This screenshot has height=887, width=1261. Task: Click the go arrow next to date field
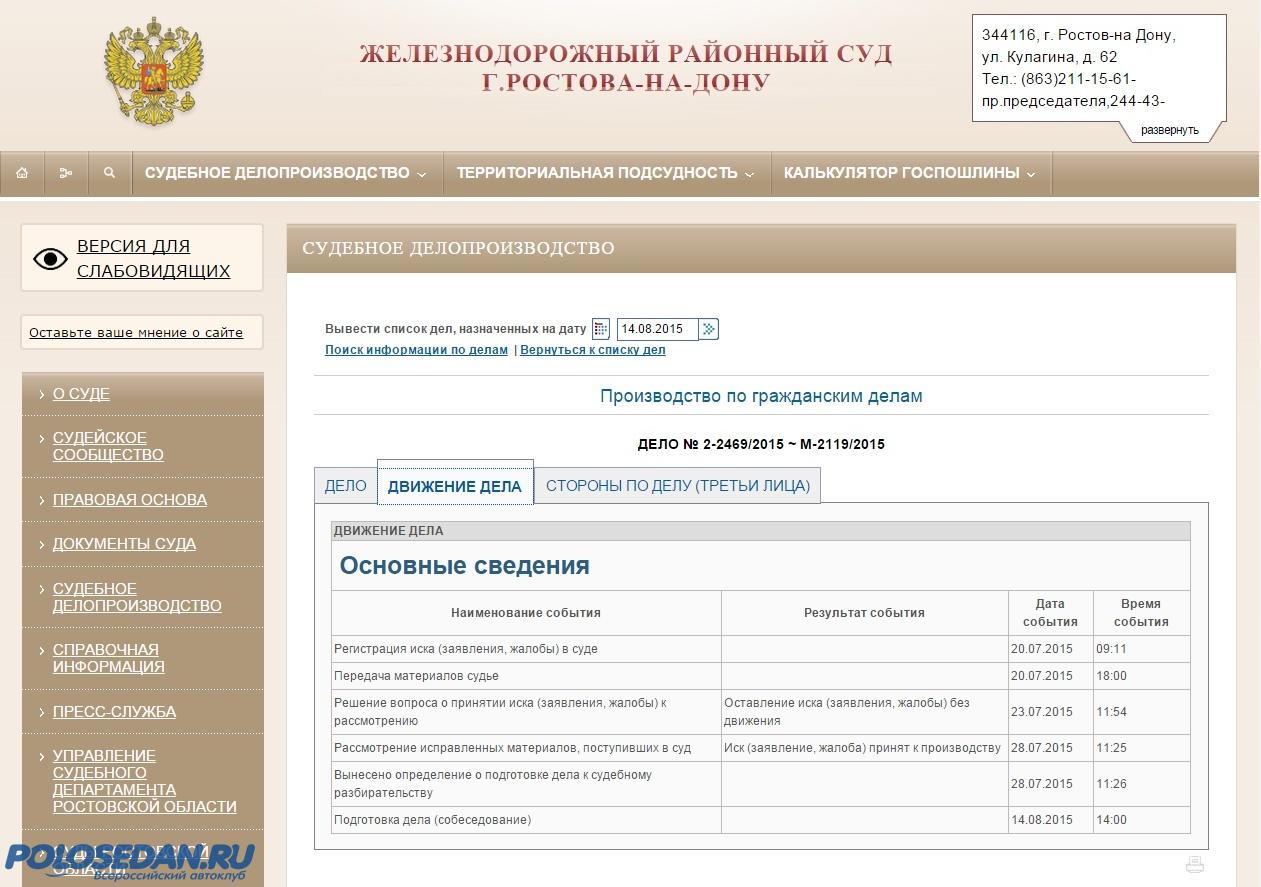click(x=708, y=329)
